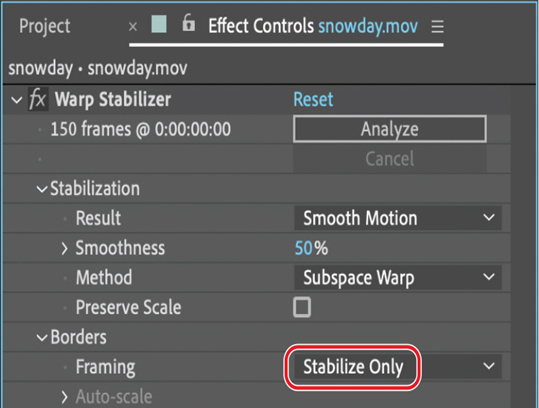Open the Method dropdown showing Subspace Warp
Viewport: 539px width, 408px height.
coord(398,277)
